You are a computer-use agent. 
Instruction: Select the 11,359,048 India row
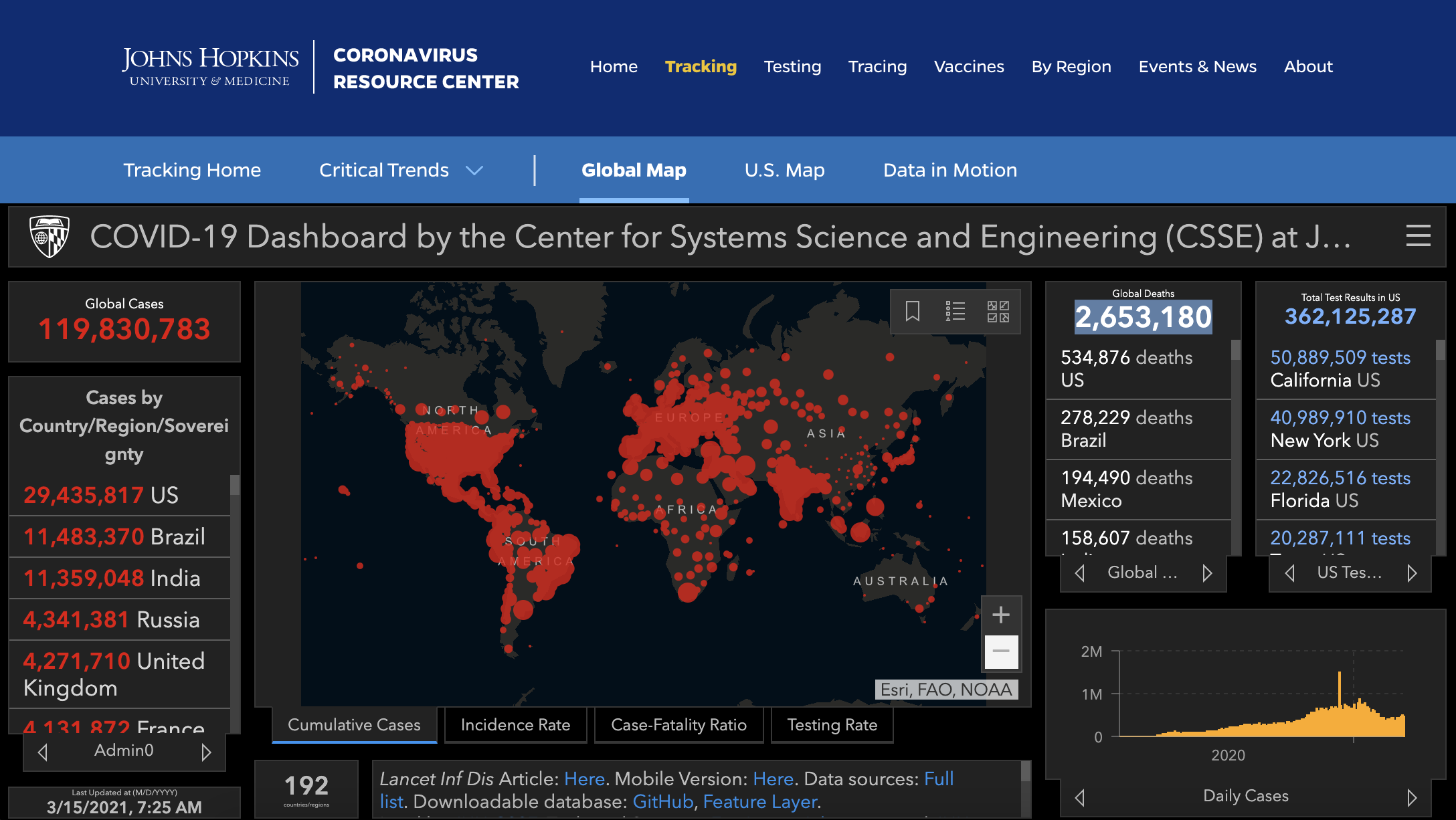[120, 579]
